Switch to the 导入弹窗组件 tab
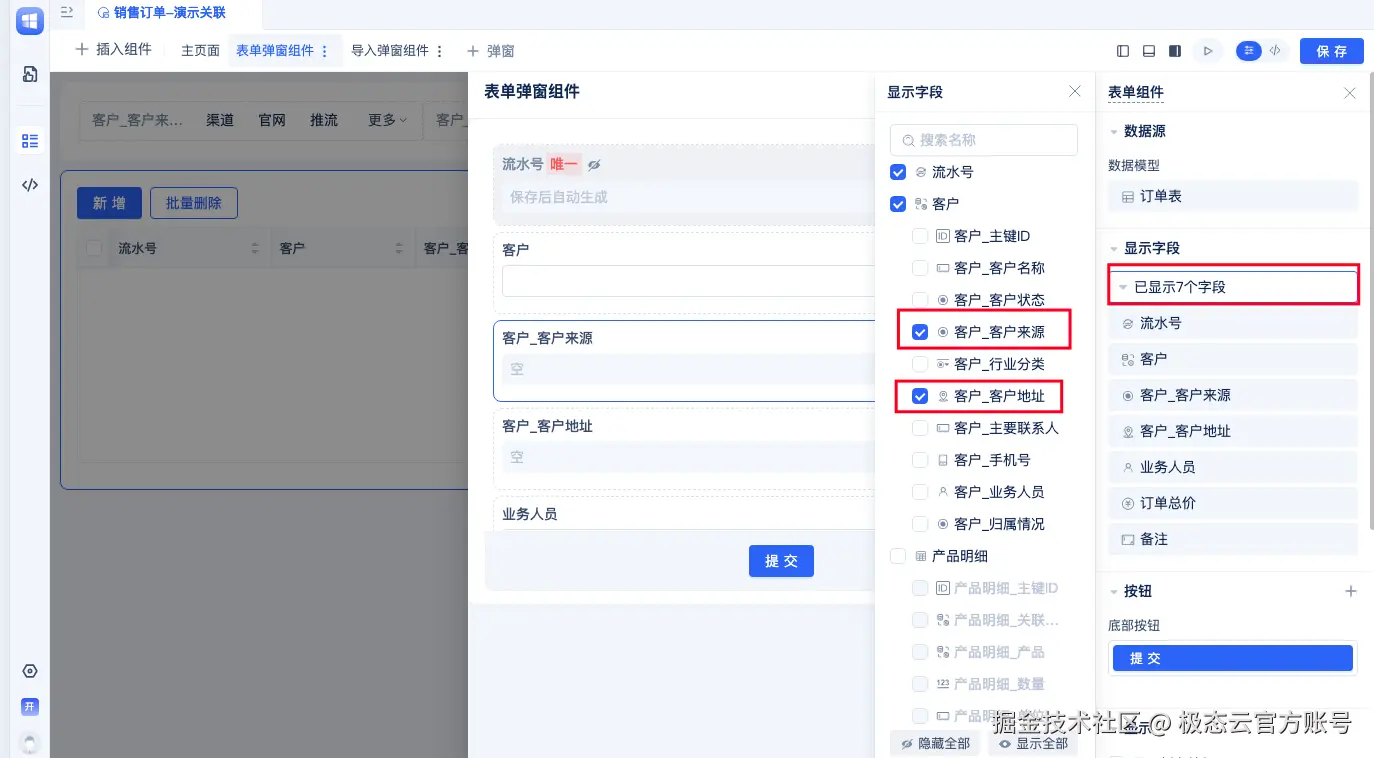Screen dimensions: 1374x758 pos(390,51)
